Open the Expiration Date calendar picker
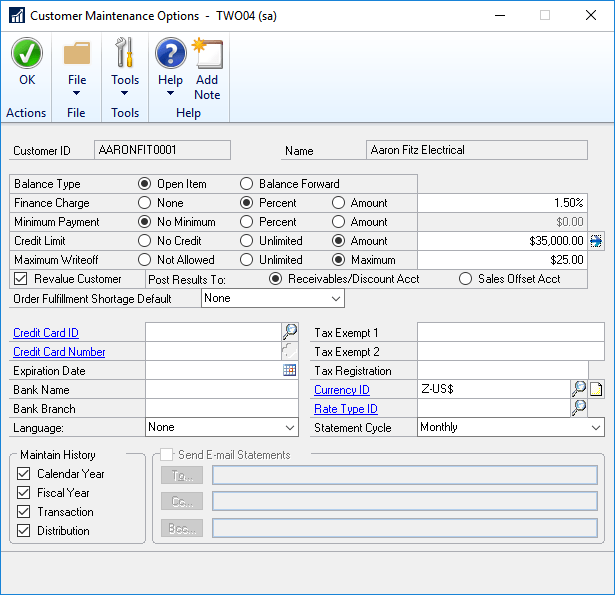This screenshot has width=615, height=595. (290, 370)
